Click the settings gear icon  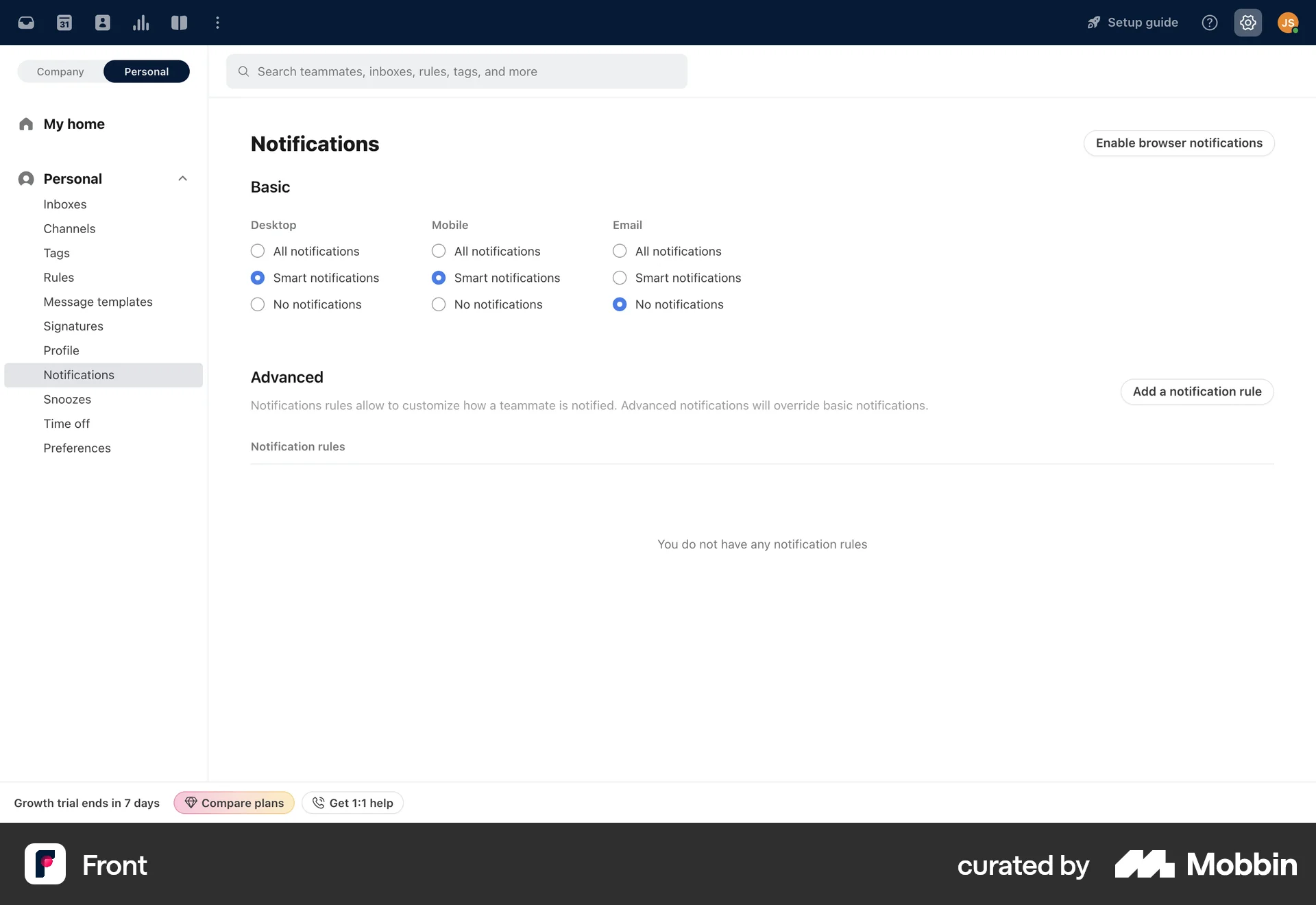[1247, 22]
